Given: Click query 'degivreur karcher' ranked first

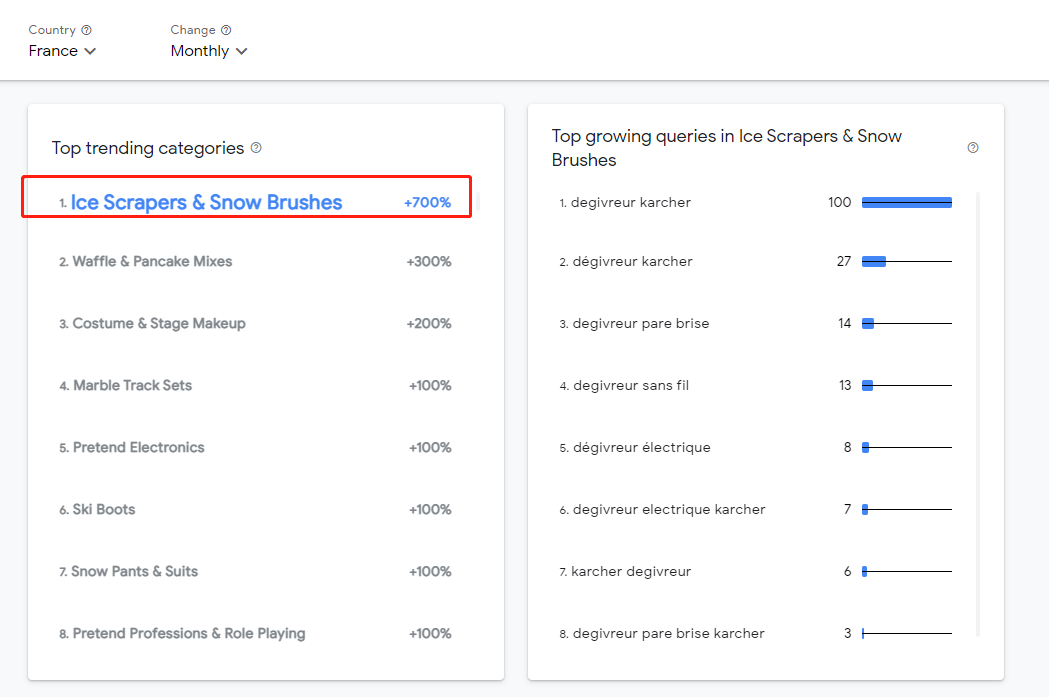Looking at the screenshot, I should pos(631,203).
